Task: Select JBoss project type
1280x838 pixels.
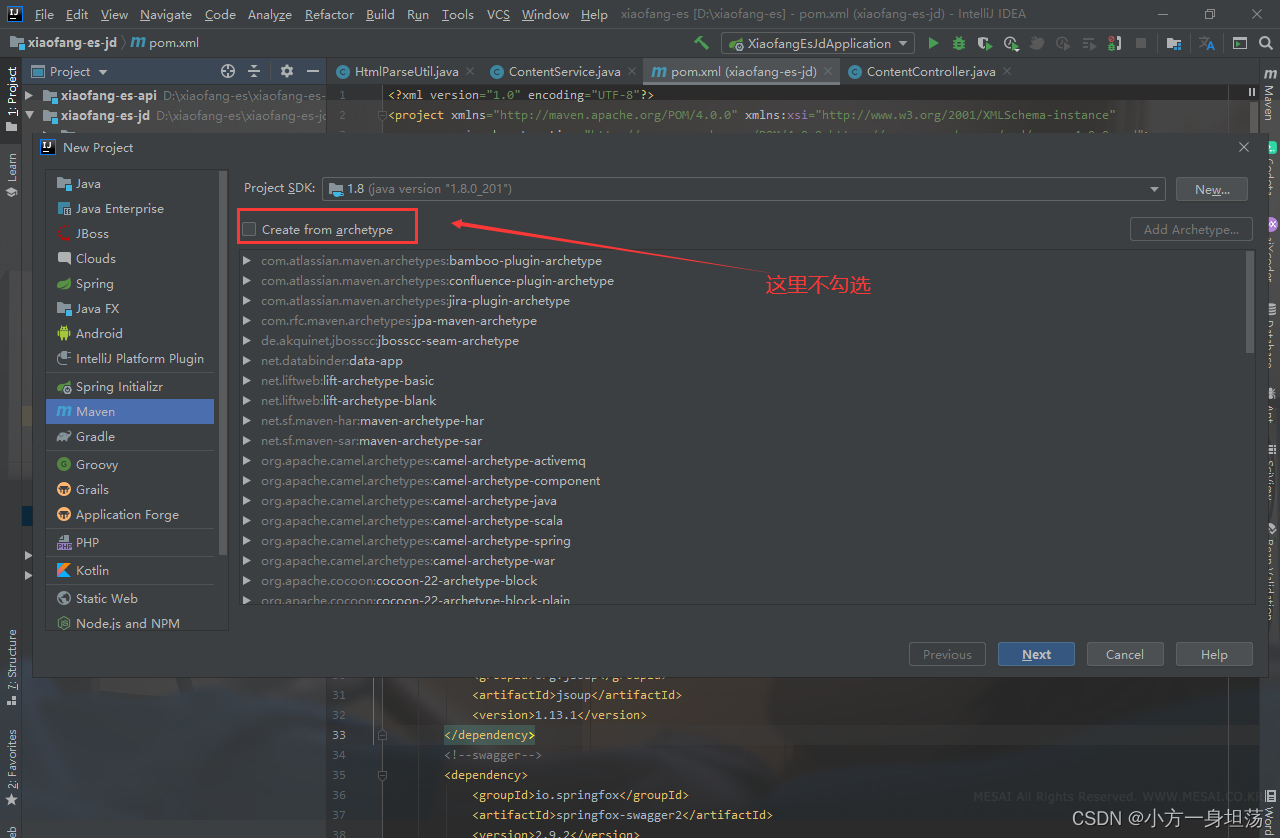Action: coord(130,233)
